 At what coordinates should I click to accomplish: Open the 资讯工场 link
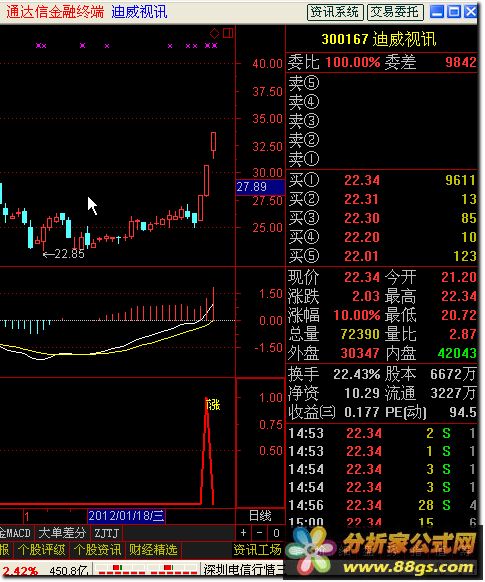click(x=257, y=550)
